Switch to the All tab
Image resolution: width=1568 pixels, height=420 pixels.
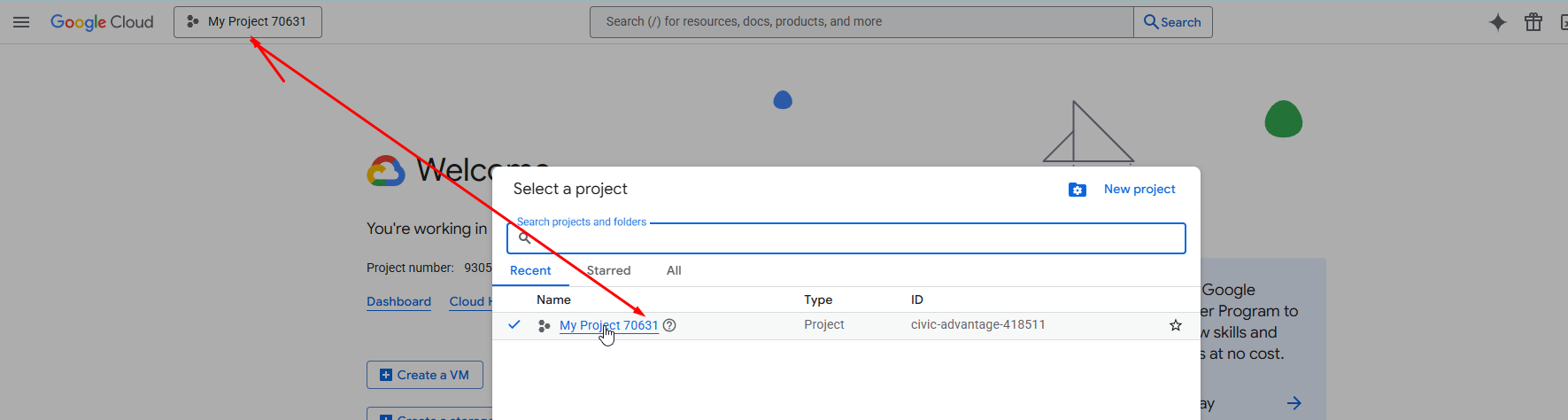[674, 270]
